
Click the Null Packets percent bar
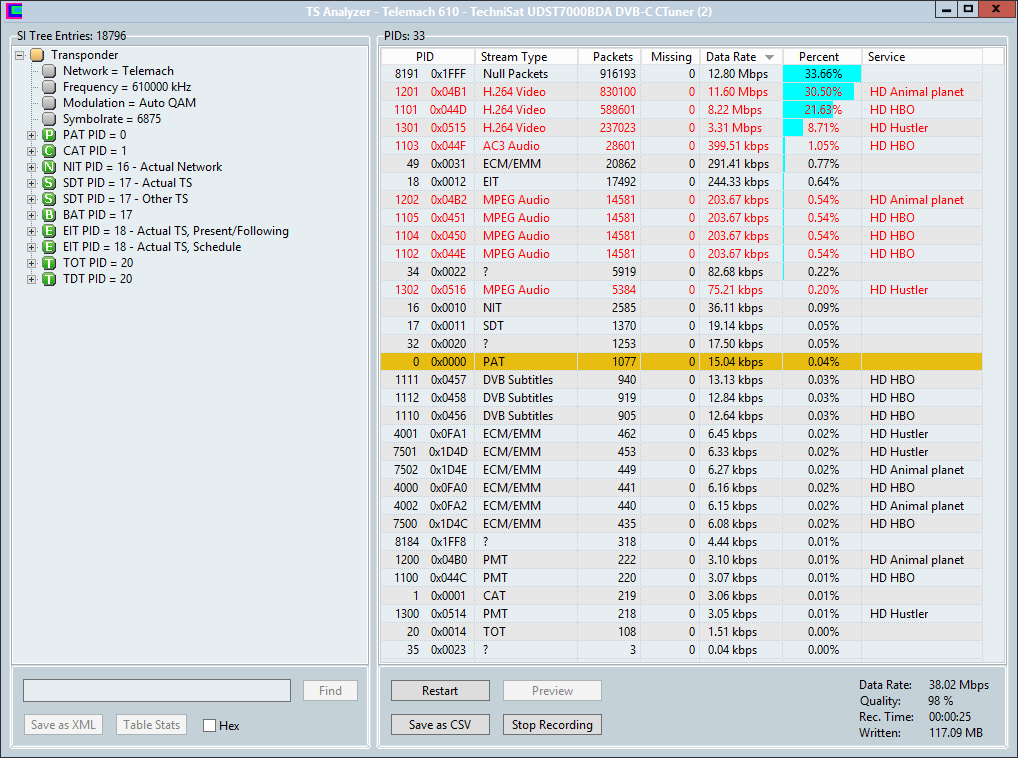(x=821, y=74)
